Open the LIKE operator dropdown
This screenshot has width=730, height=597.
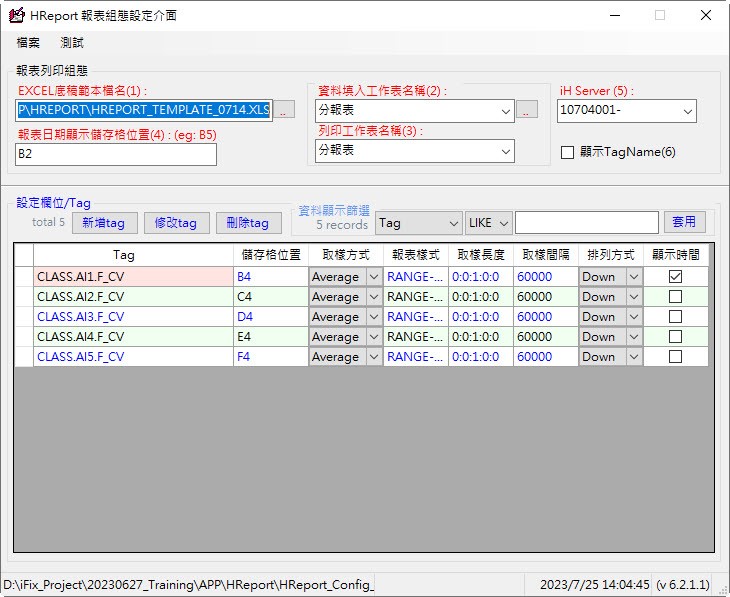tap(503, 223)
